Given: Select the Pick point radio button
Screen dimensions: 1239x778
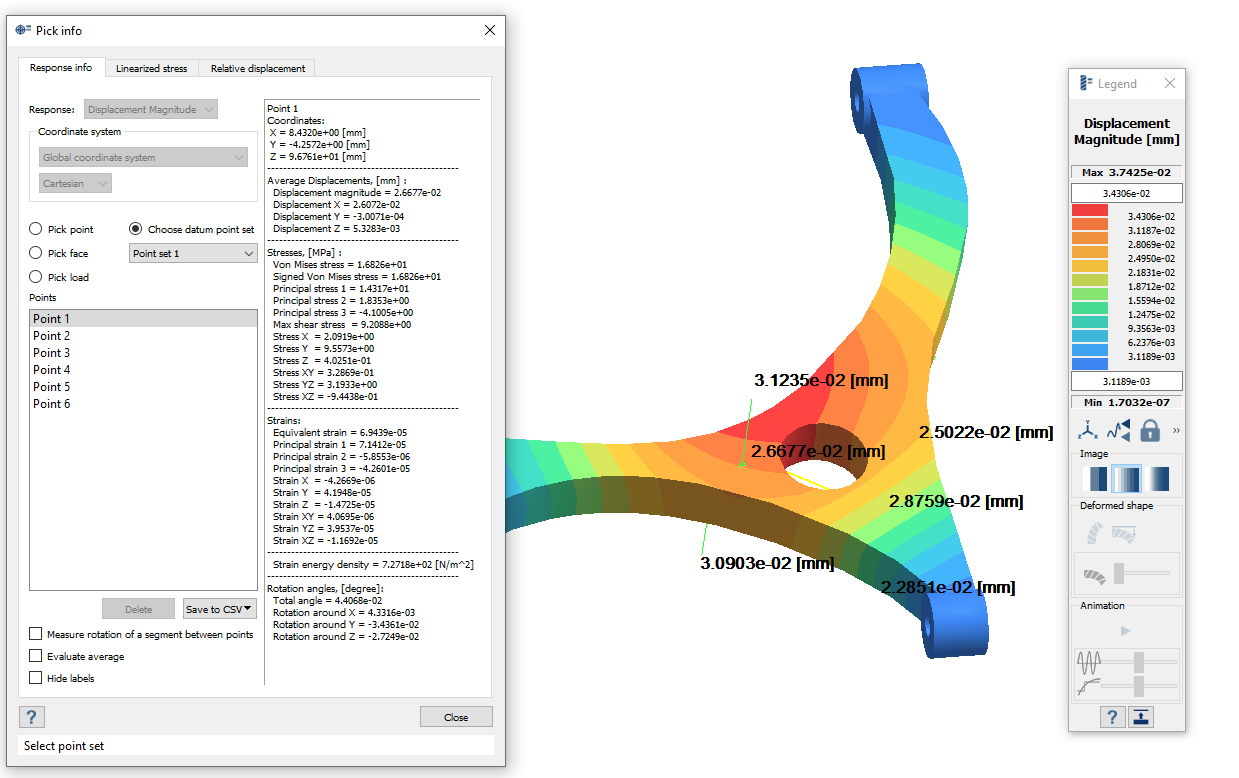Looking at the screenshot, I should 36,229.
